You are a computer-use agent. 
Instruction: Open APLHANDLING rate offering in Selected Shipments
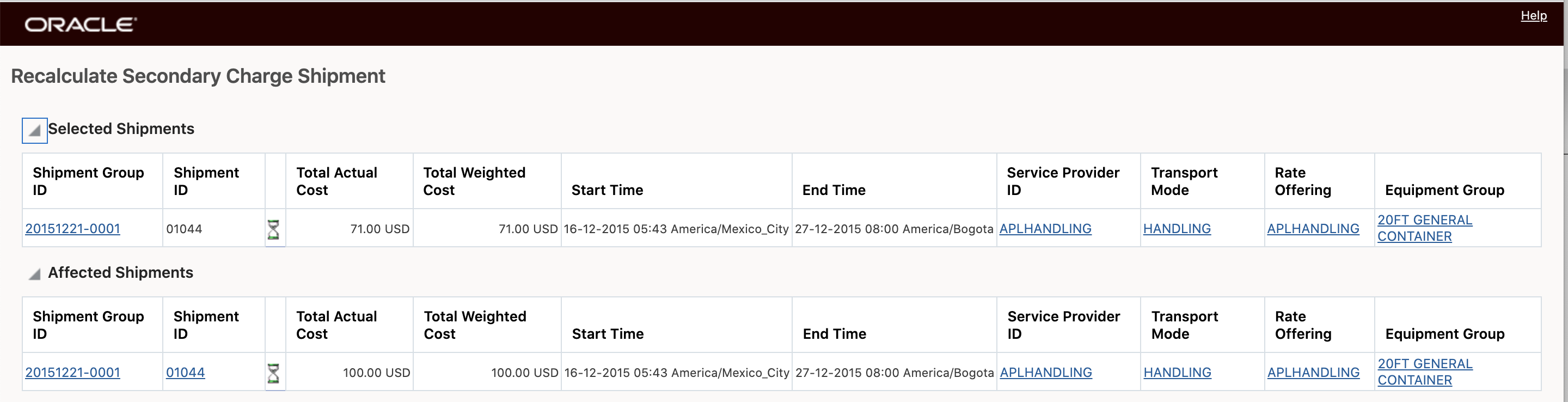click(1313, 229)
